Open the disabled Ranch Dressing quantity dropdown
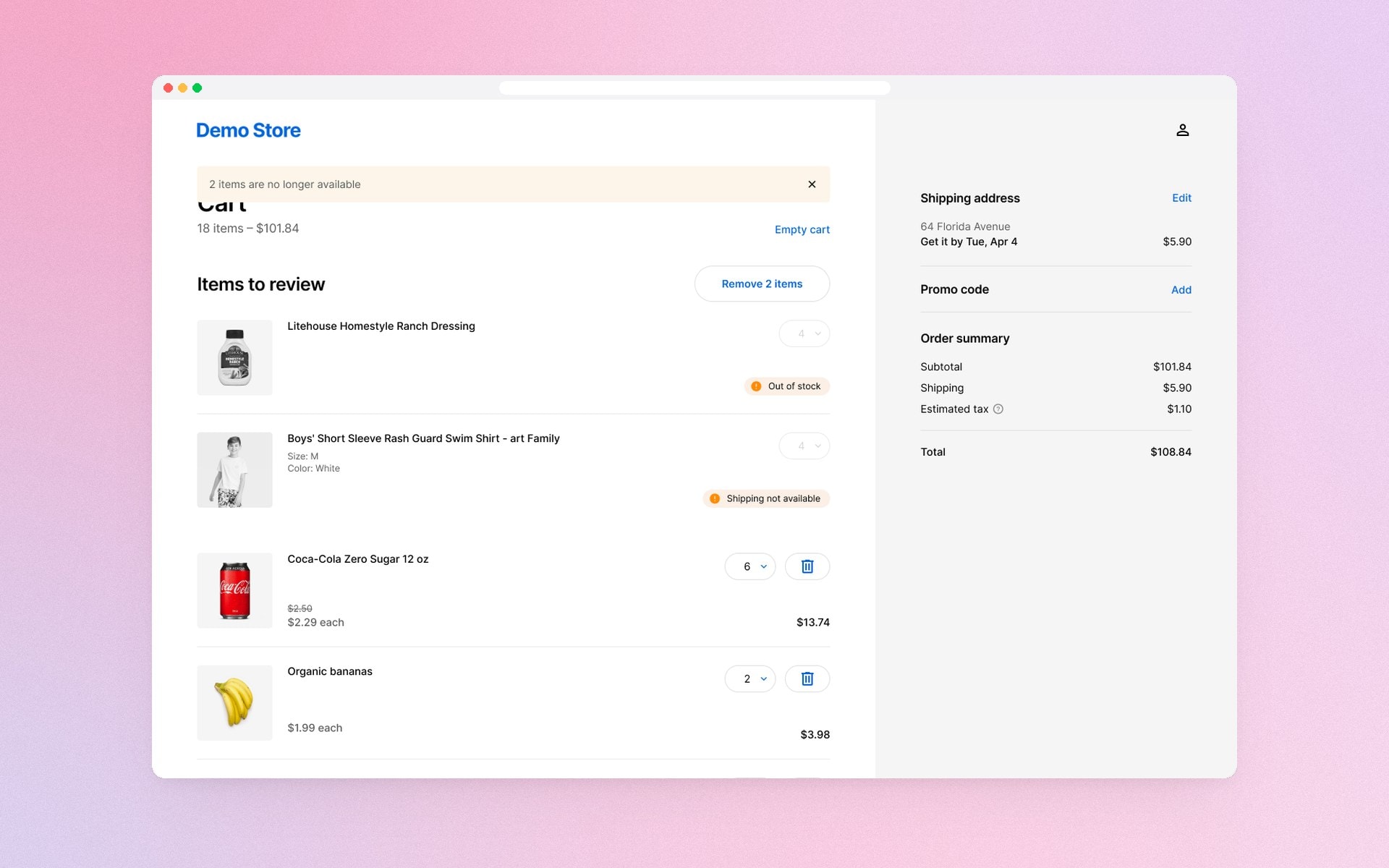This screenshot has width=1389, height=868. [x=804, y=333]
